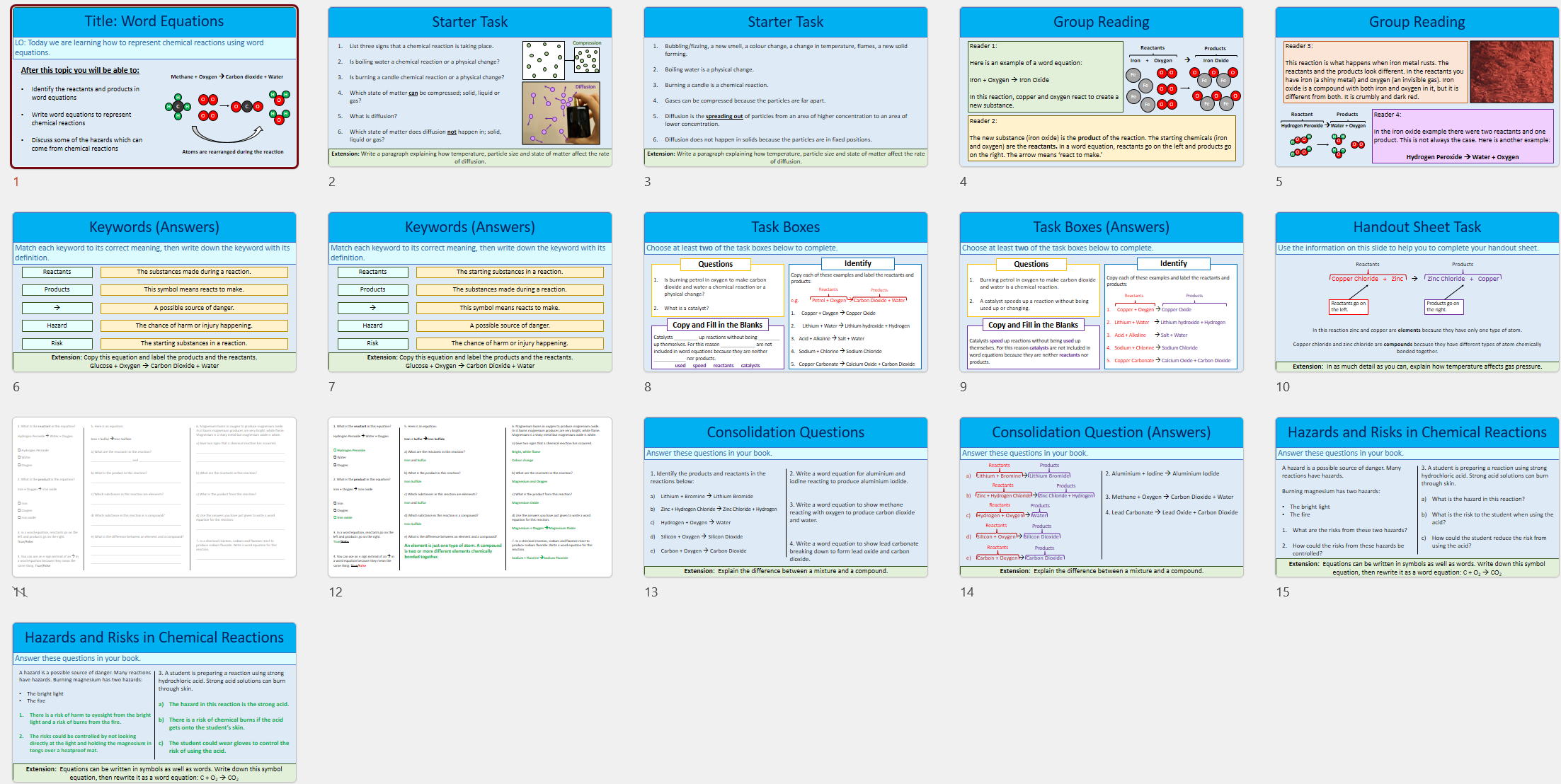1561x784 pixels.
Task: Check the Iron oxide checkbox on slide 11
Action: click(19, 517)
